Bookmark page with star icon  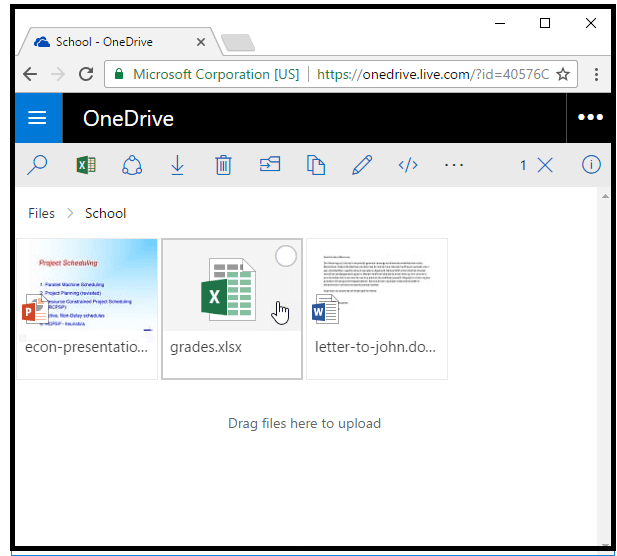563,74
